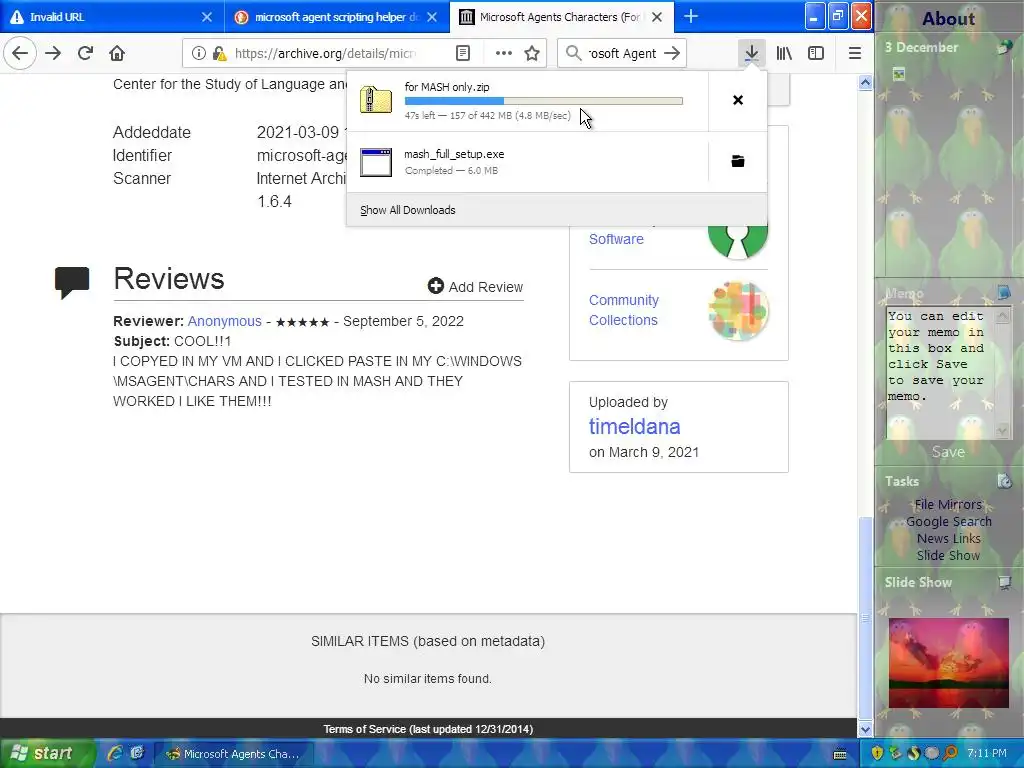Open the browser home page
The width and height of the screenshot is (1024, 768).
click(117, 54)
